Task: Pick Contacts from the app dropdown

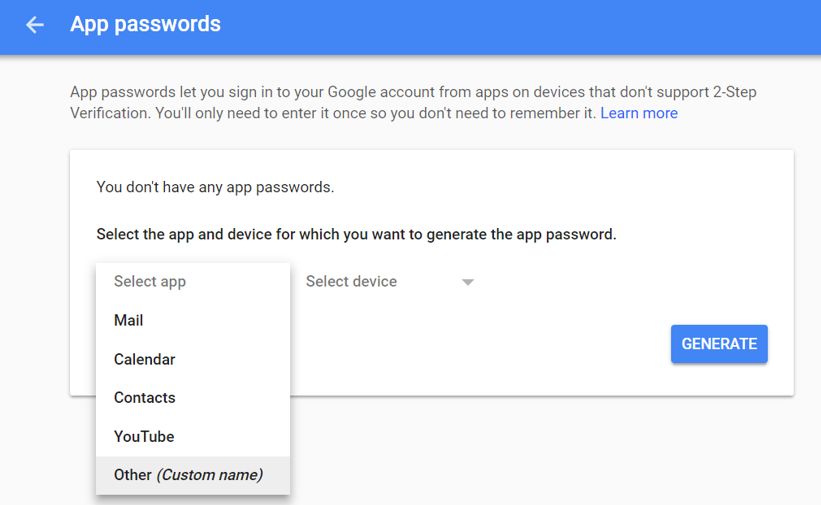Action: [x=145, y=398]
